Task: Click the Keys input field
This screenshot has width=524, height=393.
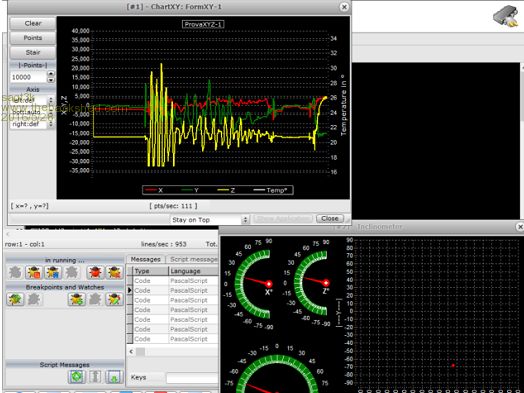Action: (192, 378)
